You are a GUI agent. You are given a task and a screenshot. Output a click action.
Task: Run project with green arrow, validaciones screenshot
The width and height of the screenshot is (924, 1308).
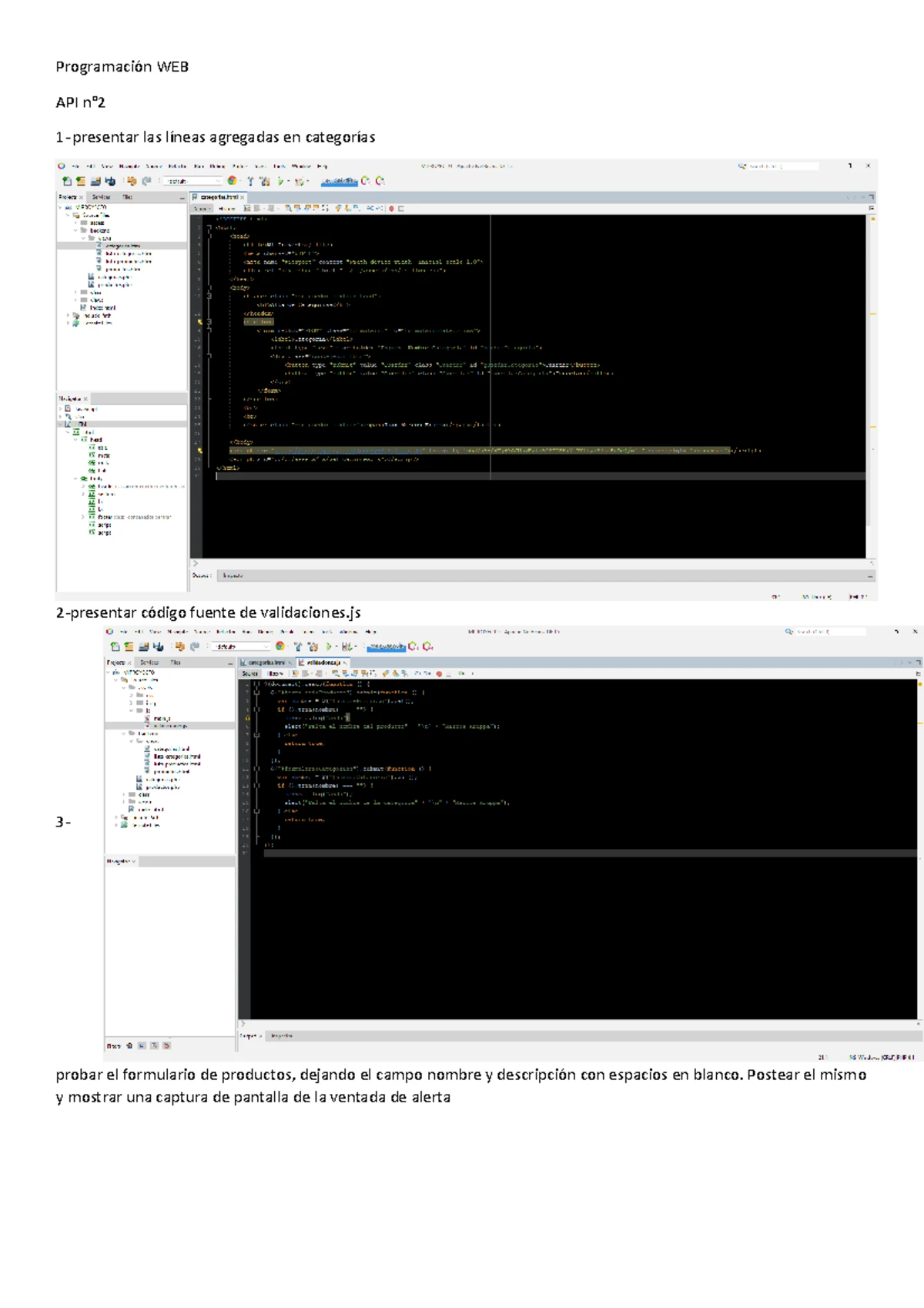pyautogui.click(x=328, y=646)
